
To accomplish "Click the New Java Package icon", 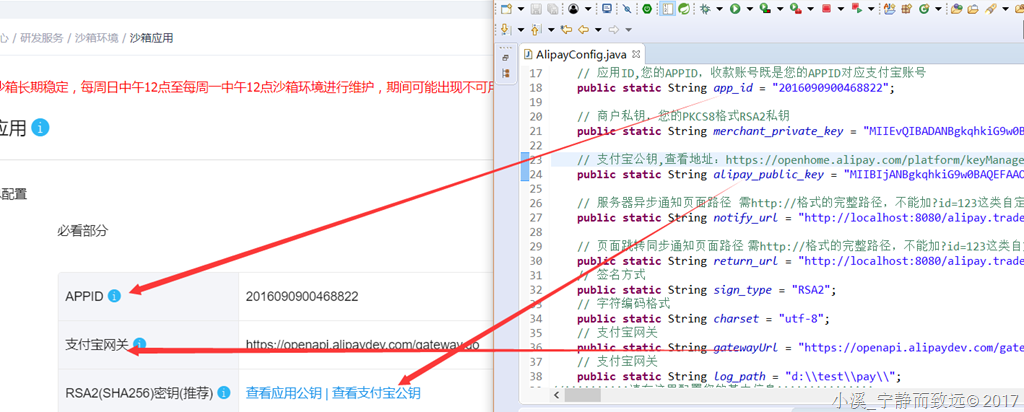I will point(906,8).
